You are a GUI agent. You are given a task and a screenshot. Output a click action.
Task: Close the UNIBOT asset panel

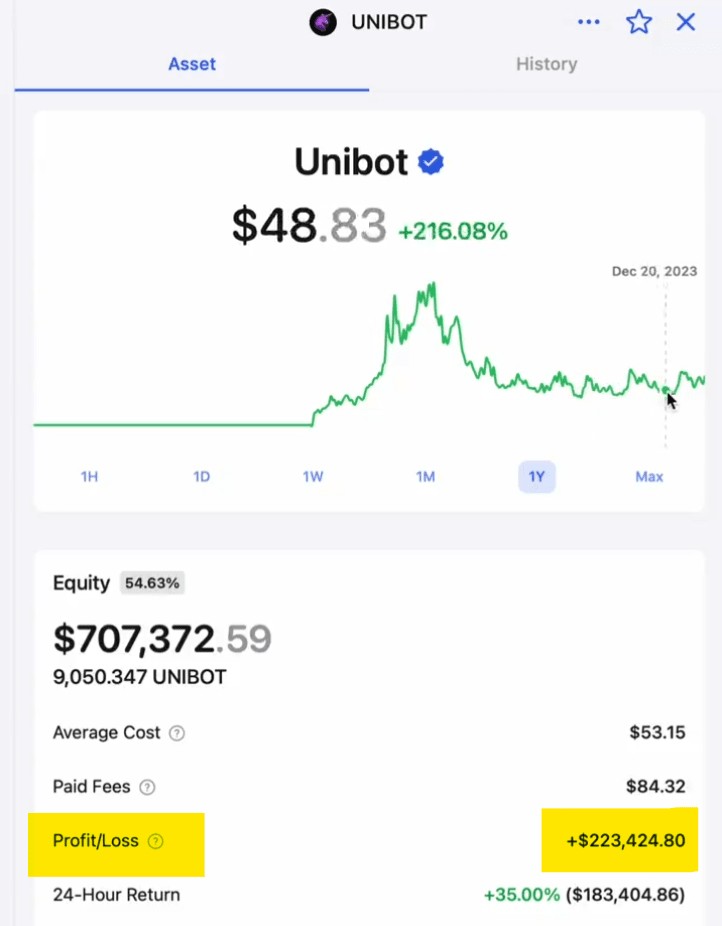click(x=686, y=22)
